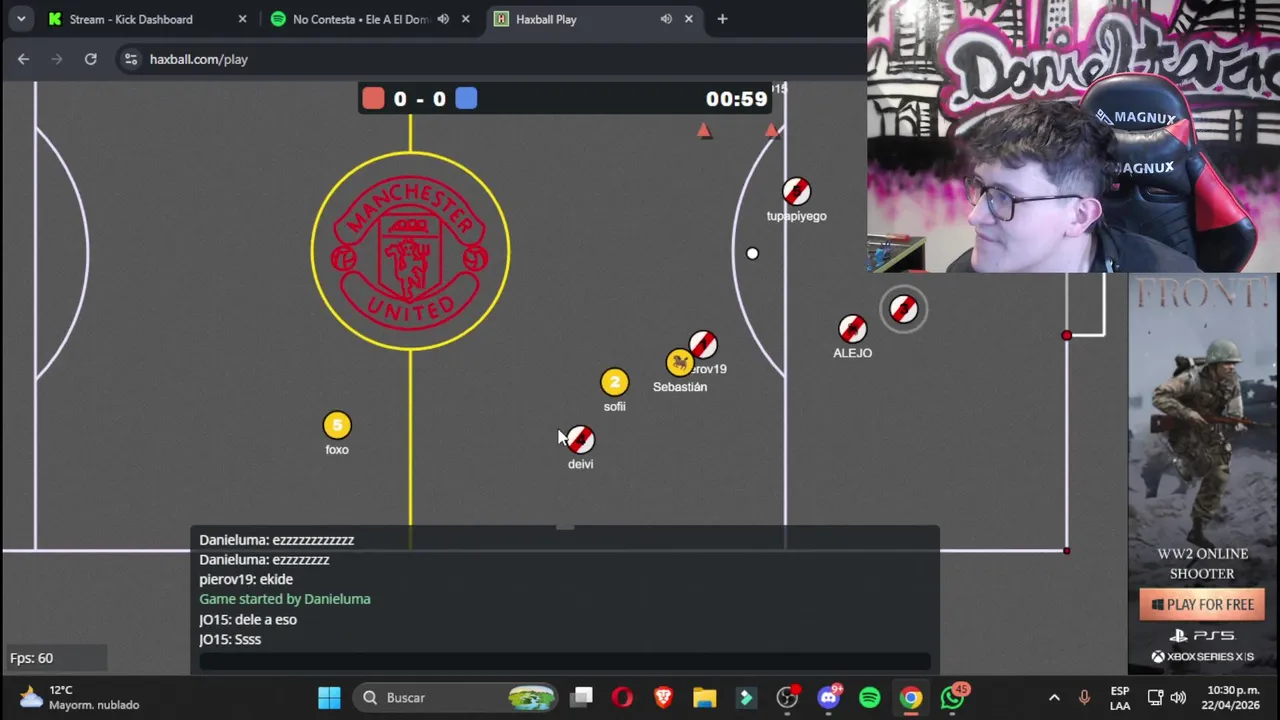Reload the haxball.com page
Screen dimensions: 1280x720
pyautogui.click(x=90, y=59)
